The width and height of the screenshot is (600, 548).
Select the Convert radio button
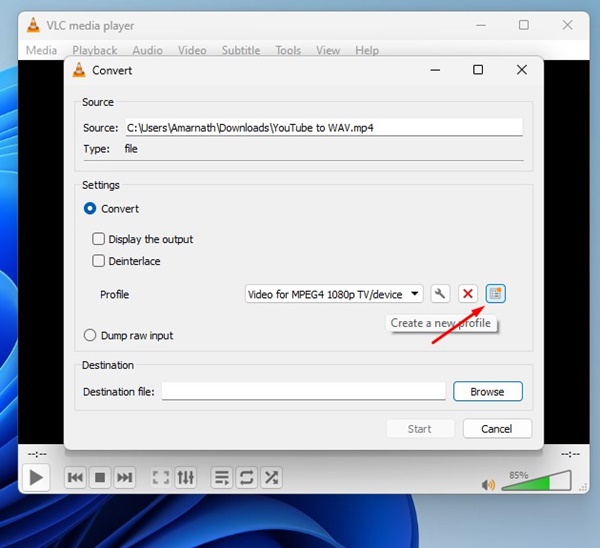click(90, 209)
